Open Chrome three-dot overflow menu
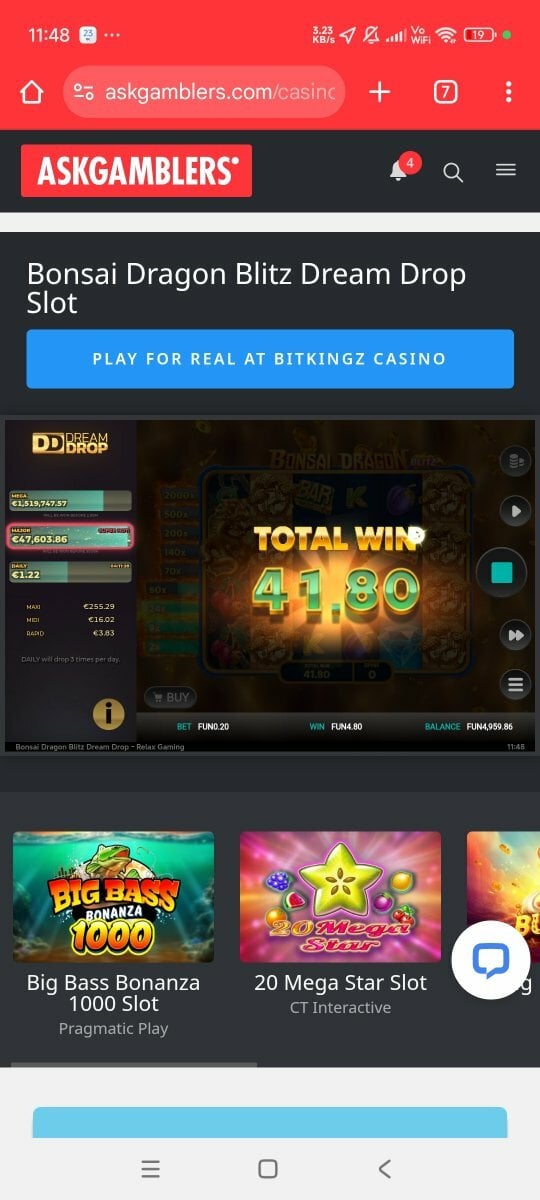The width and height of the screenshot is (540, 1200). point(508,92)
